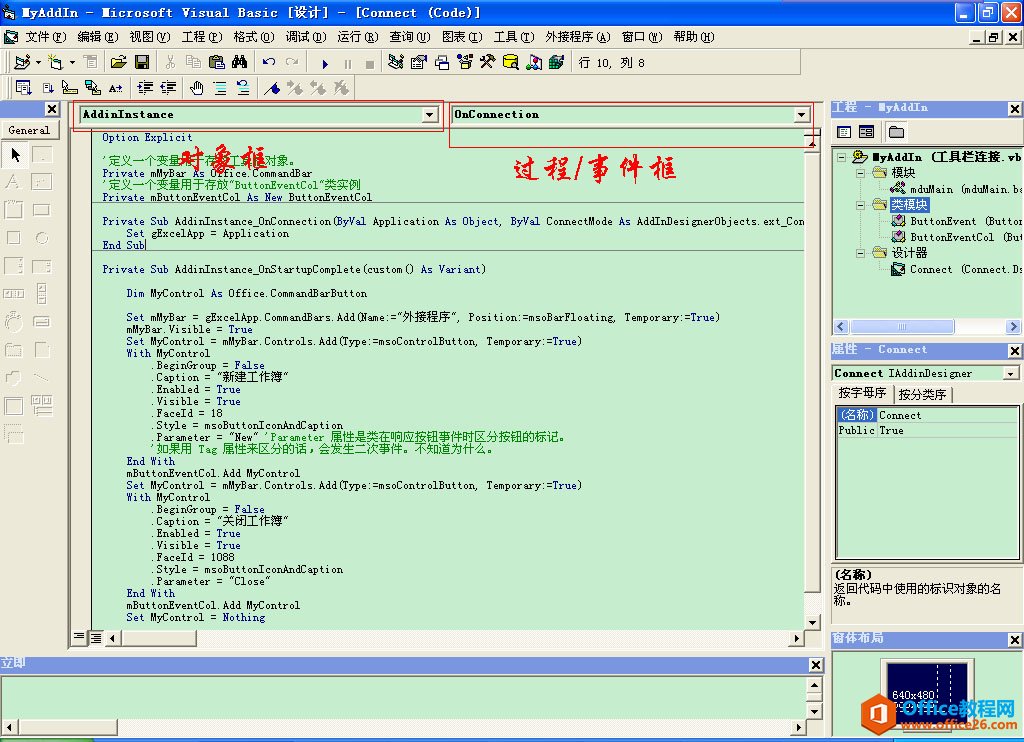Select the General tab in the toolbox
This screenshot has width=1024, height=742.
click(29, 130)
